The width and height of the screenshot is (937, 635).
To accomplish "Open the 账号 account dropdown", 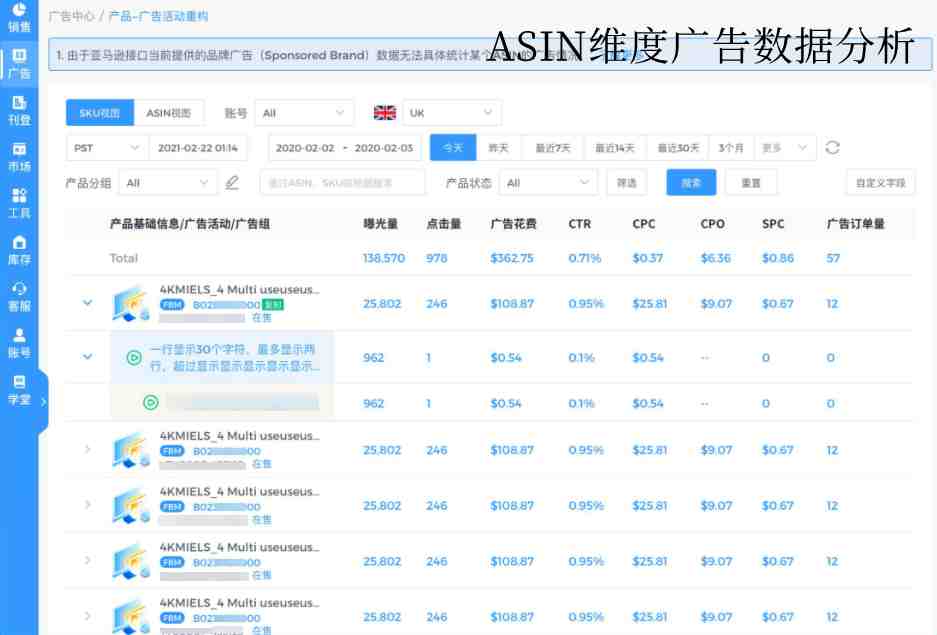I will point(304,113).
